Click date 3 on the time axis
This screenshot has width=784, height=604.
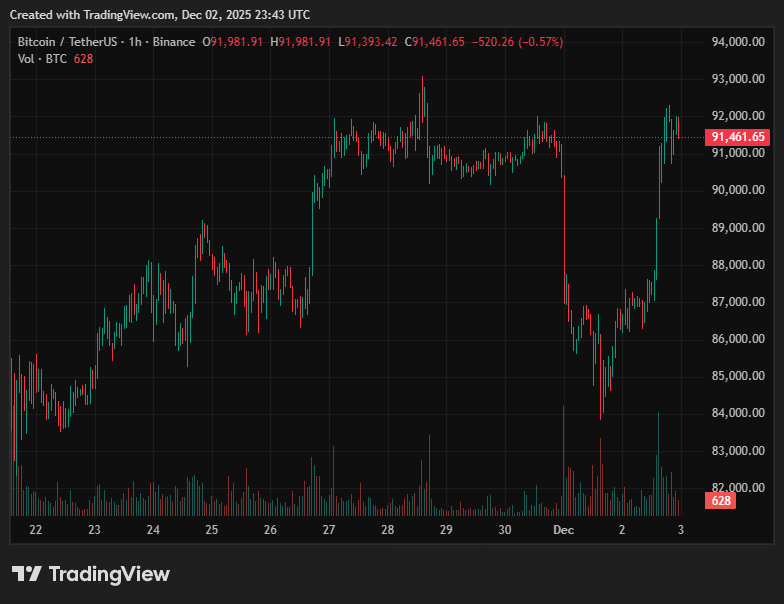tap(680, 530)
